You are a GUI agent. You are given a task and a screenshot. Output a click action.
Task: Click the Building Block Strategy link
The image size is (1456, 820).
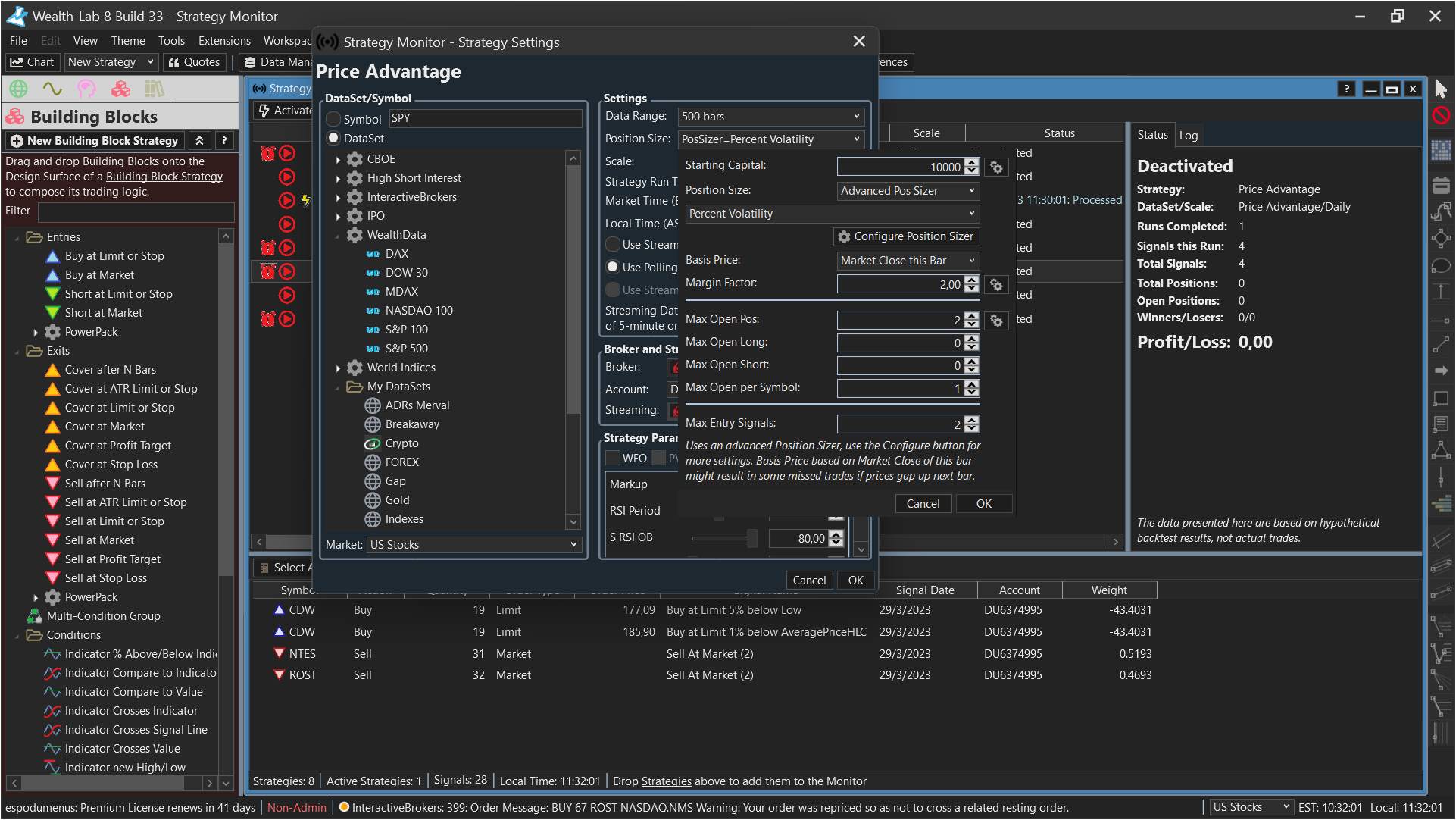tap(164, 177)
